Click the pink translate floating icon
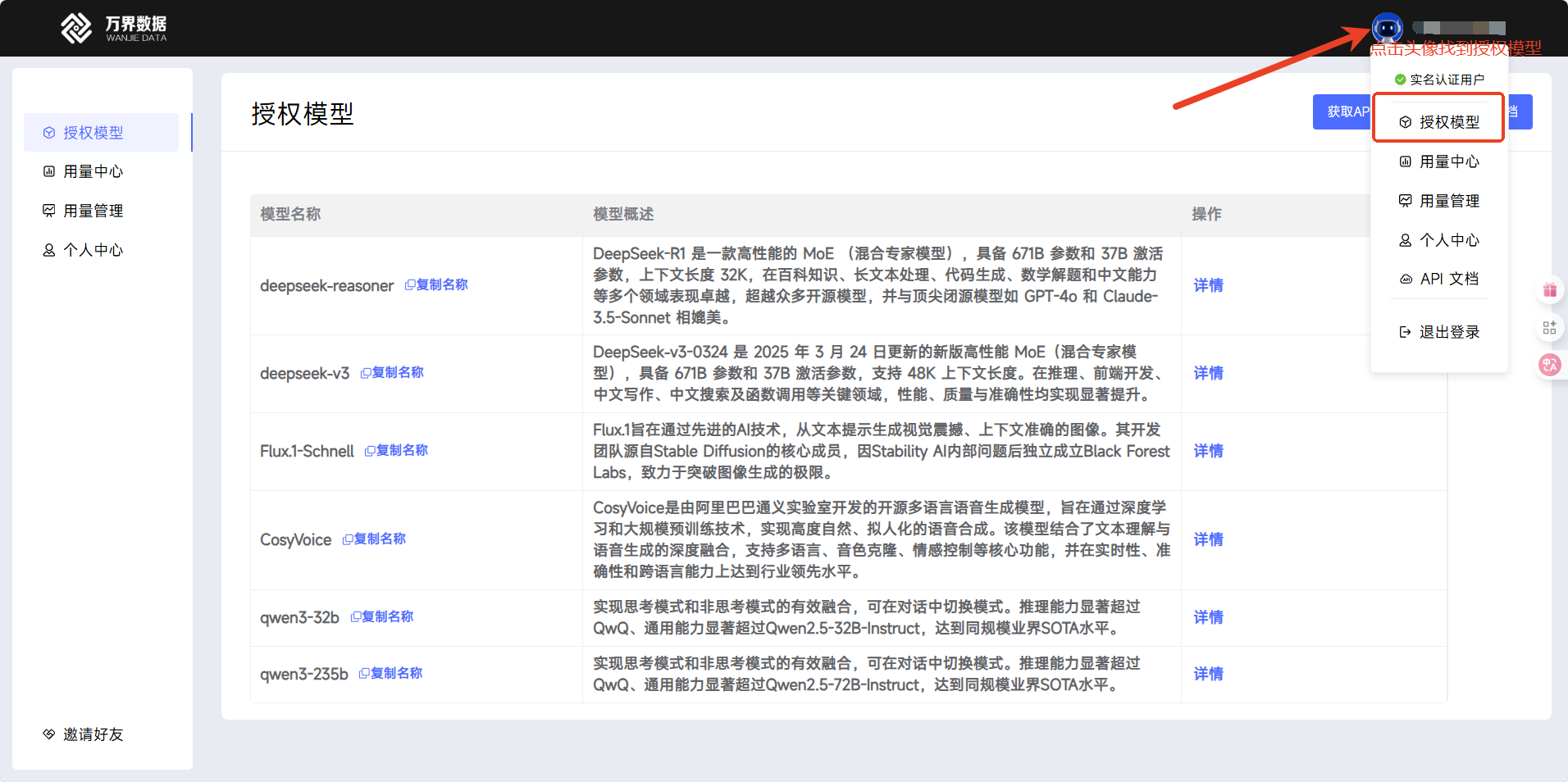1568x782 pixels. tap(1550, 365)
